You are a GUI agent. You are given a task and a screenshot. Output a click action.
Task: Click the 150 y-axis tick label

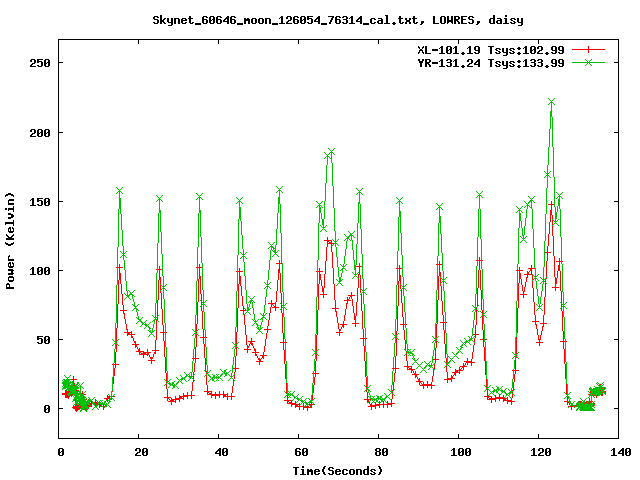[40, 202]
